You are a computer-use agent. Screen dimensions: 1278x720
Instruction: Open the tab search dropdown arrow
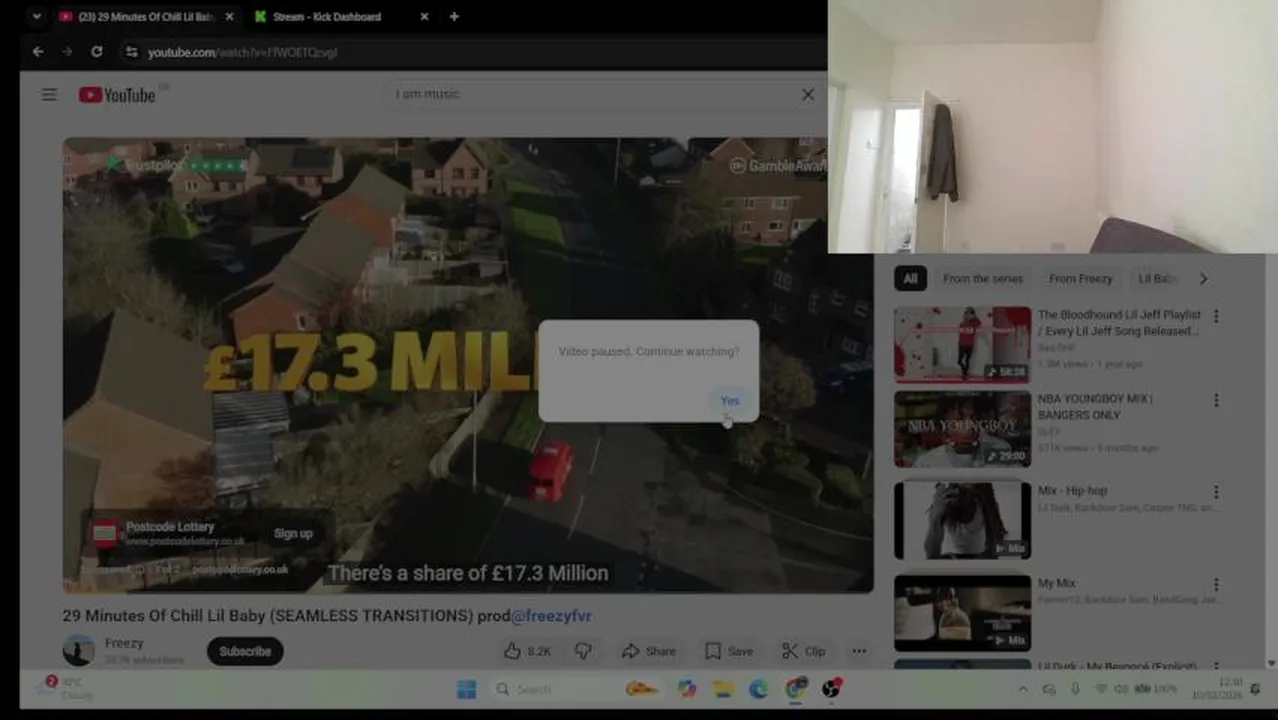[36, 17]
